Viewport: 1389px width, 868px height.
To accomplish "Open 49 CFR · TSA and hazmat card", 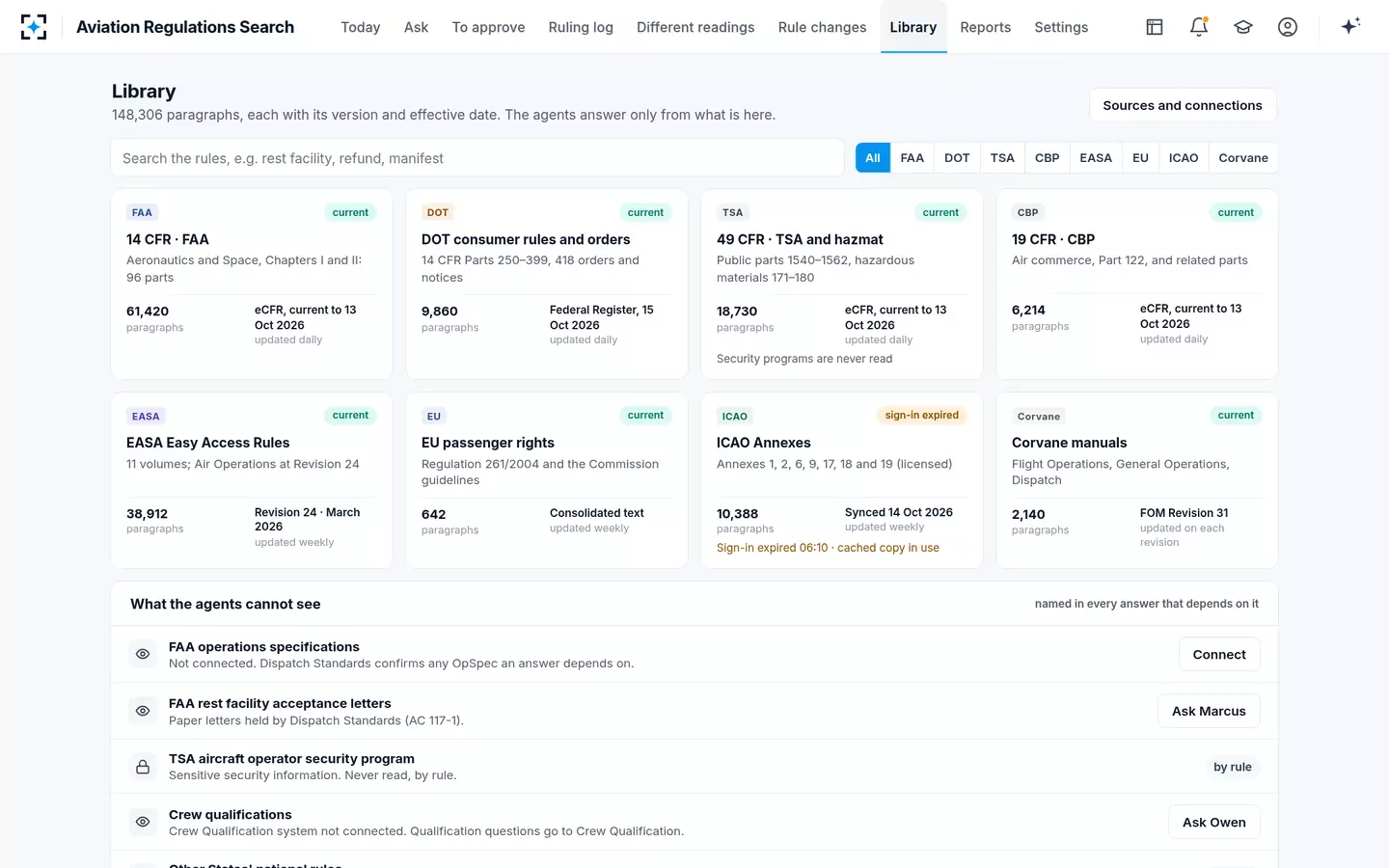I will click(842, 285).
